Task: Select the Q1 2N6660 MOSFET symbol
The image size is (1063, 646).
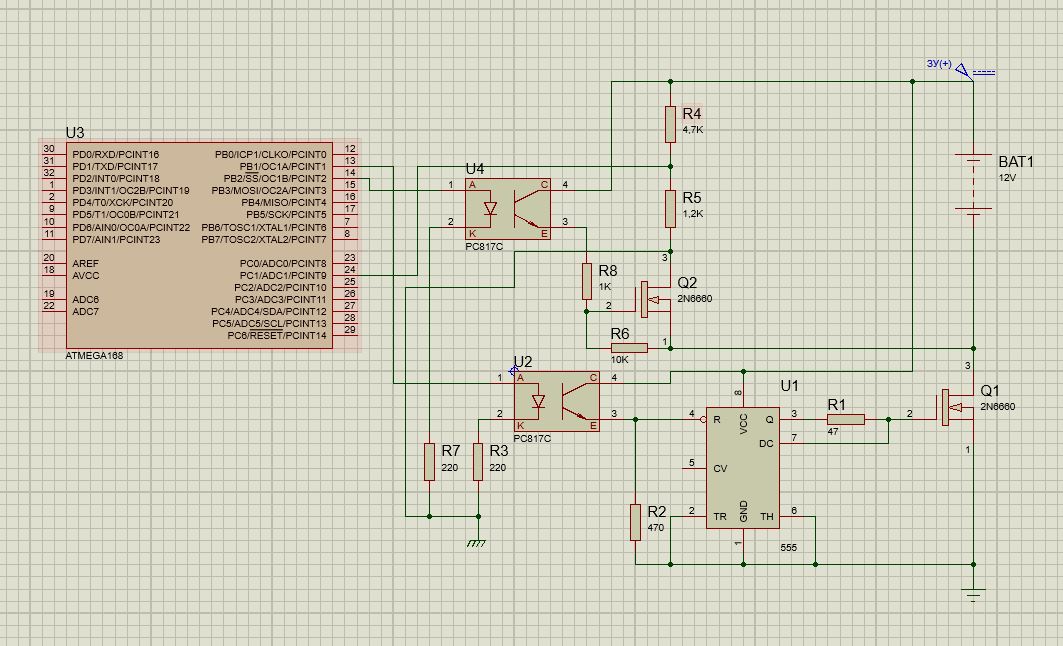Action: (x=952, y=409)
